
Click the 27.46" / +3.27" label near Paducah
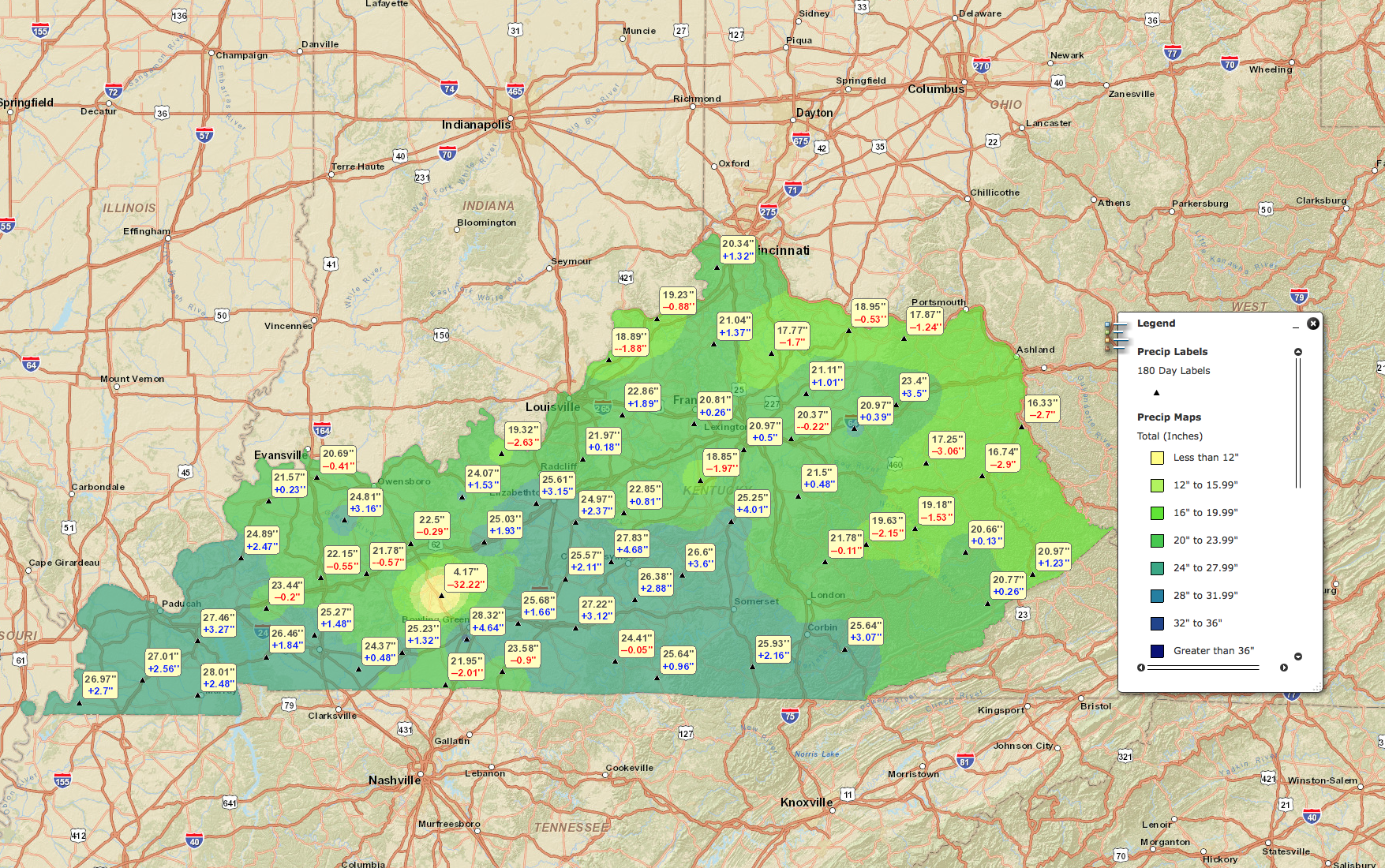219,623
